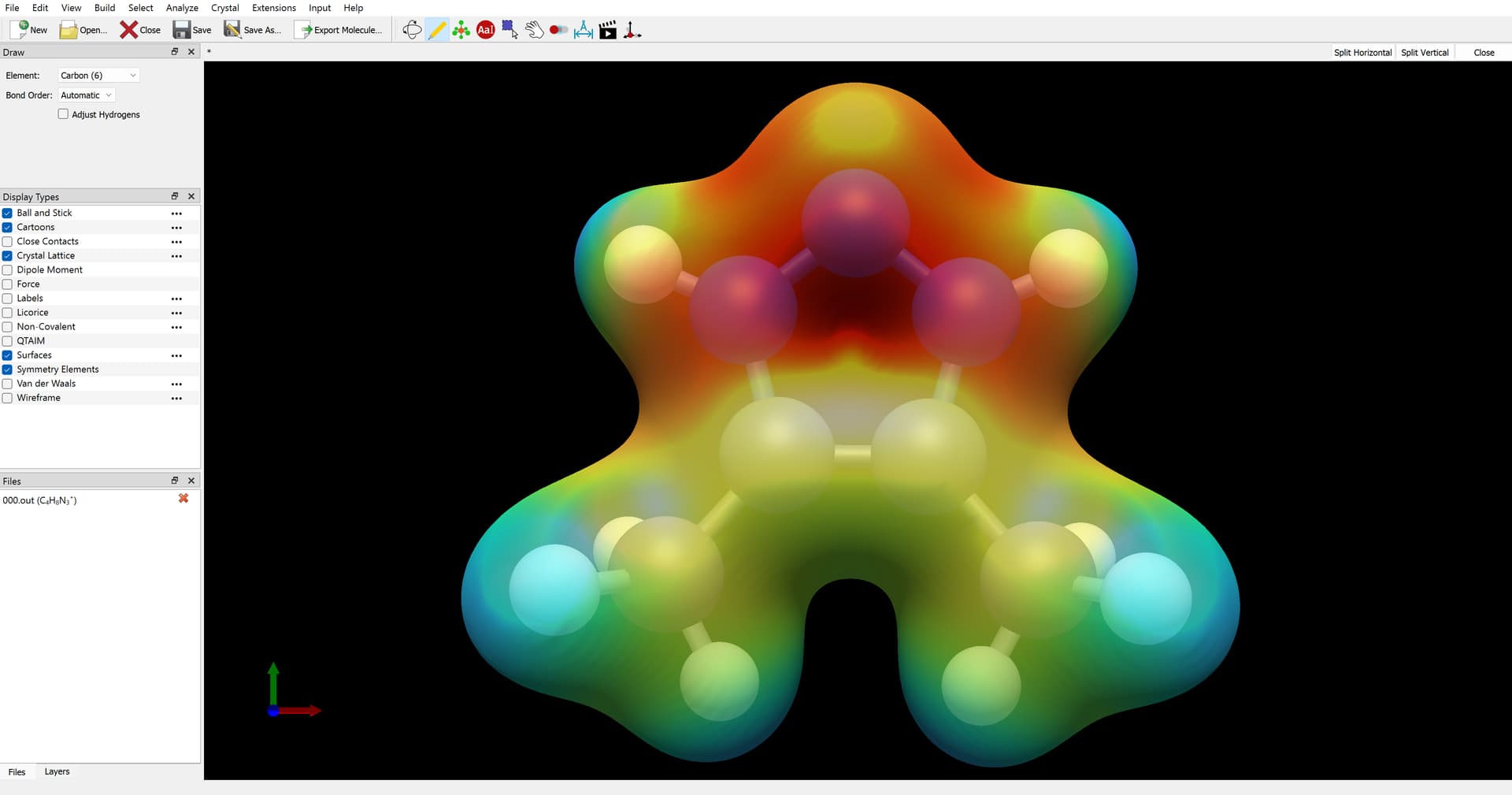Select the Label text tool
1512x795 pixels.
(486, 31)
